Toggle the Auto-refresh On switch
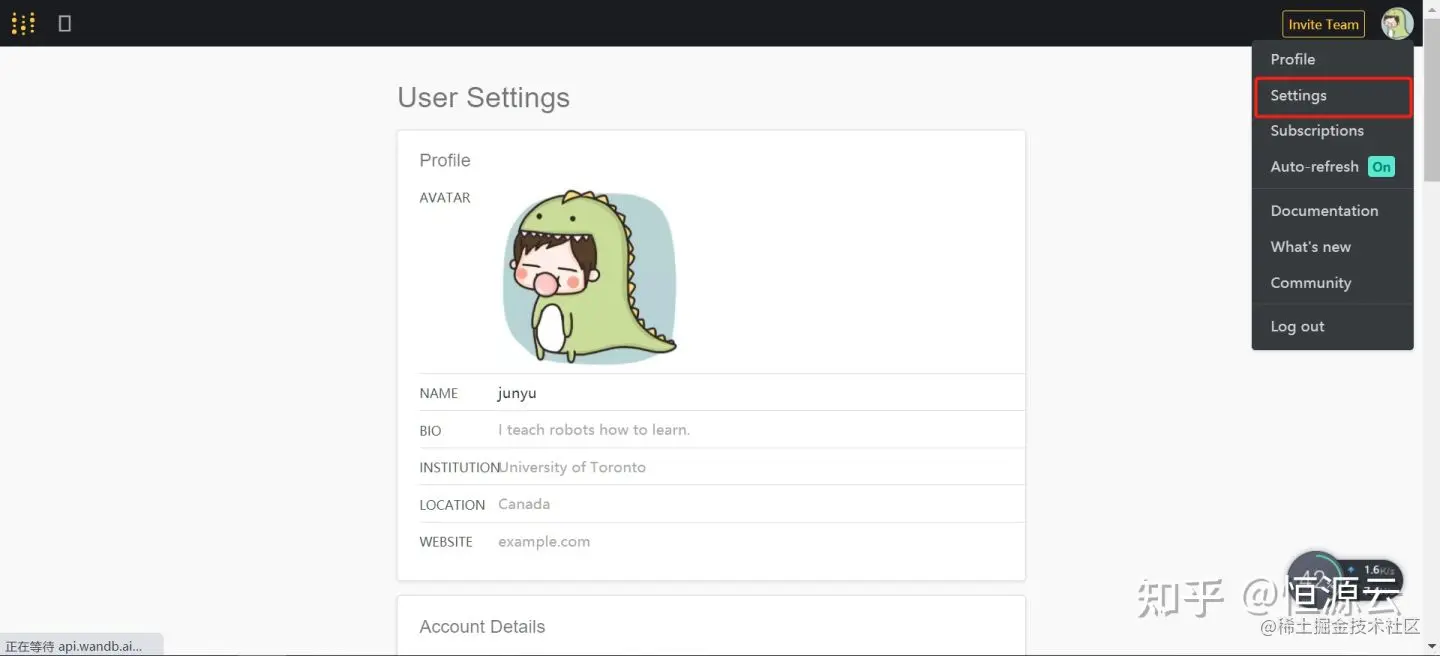The height and width of the screenshot is (656, 1440). coord(1381,167)
